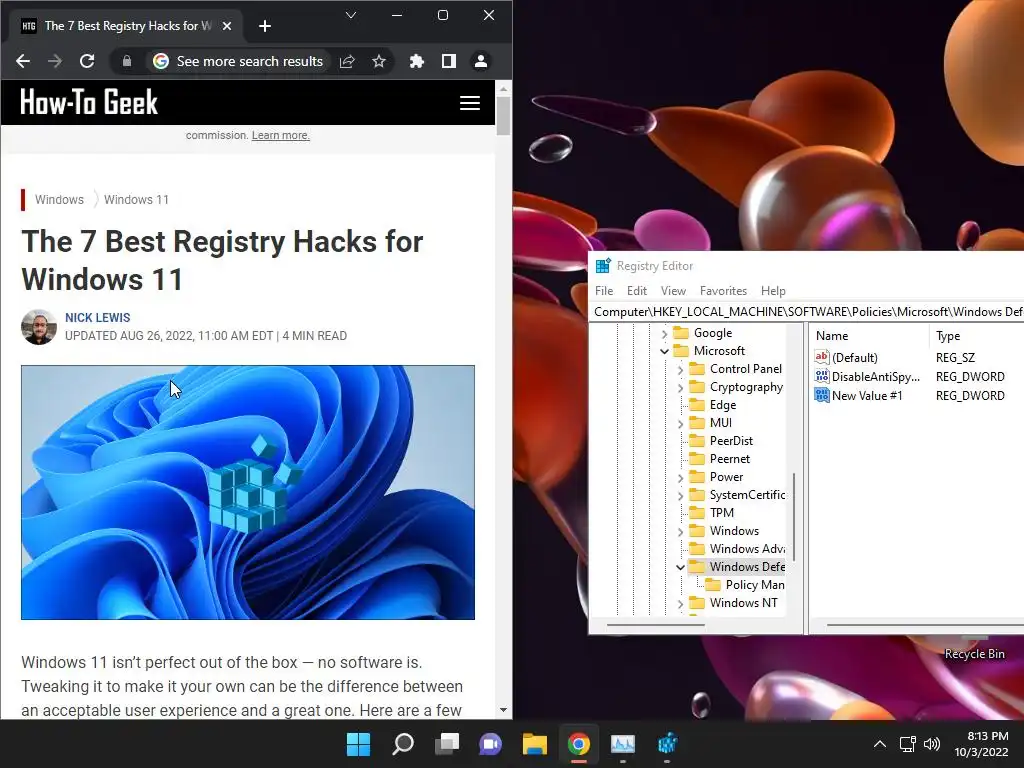Image resolution: width=1024 pixels, height=768 pixels.
Task: Click the registry tree vertical scrollbar
Action: coord(794,517)
